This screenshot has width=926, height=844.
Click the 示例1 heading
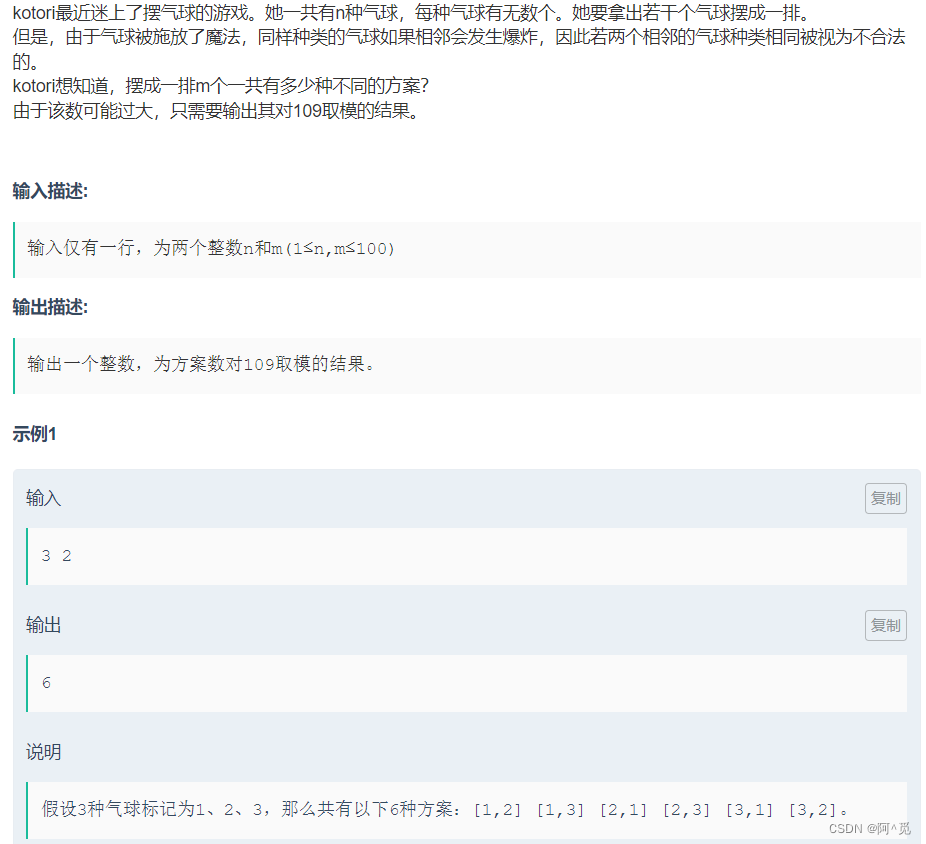(34, 434)
